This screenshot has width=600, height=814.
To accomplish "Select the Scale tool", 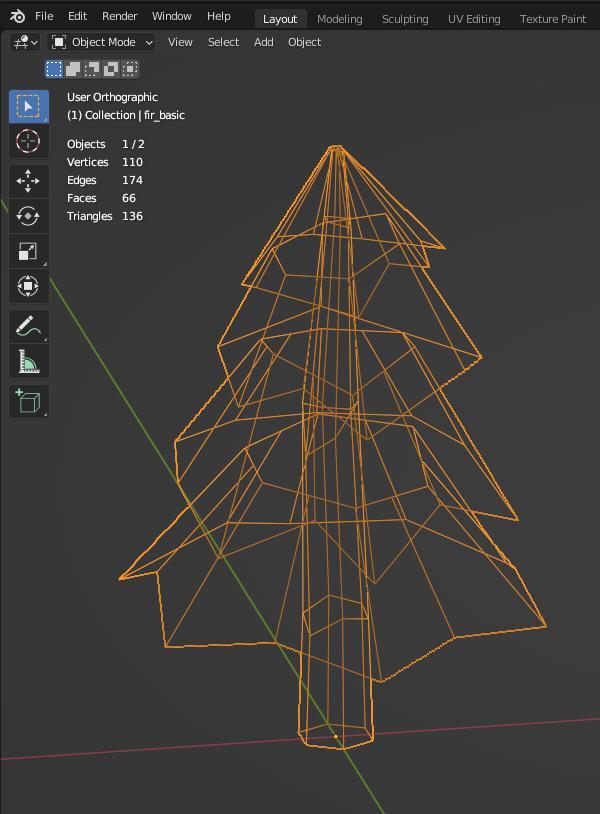I will click(x=28, y=251).
